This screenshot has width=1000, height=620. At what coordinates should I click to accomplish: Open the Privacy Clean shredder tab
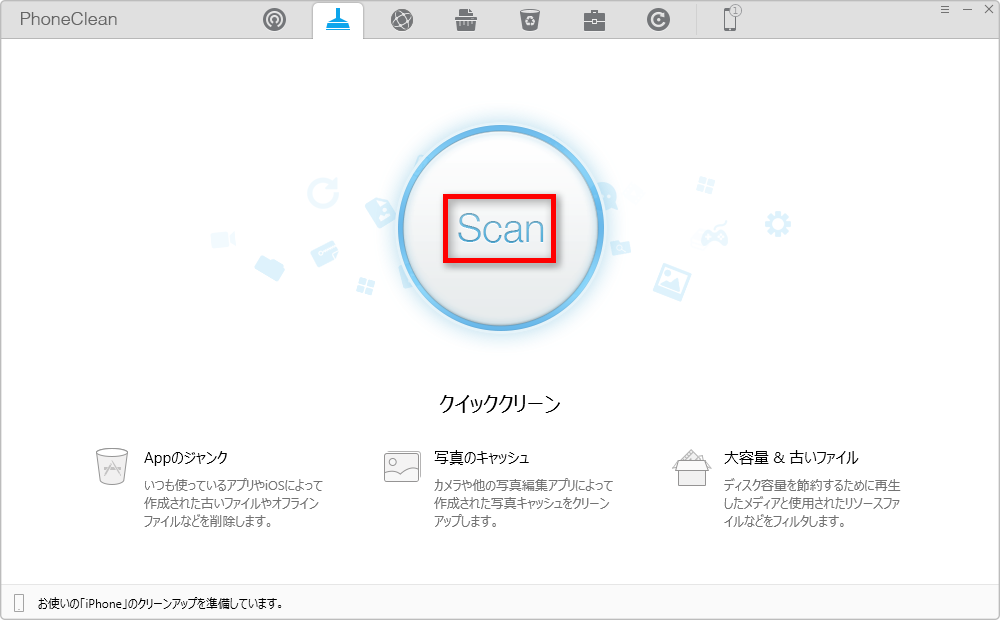click(x=466, y=20)
